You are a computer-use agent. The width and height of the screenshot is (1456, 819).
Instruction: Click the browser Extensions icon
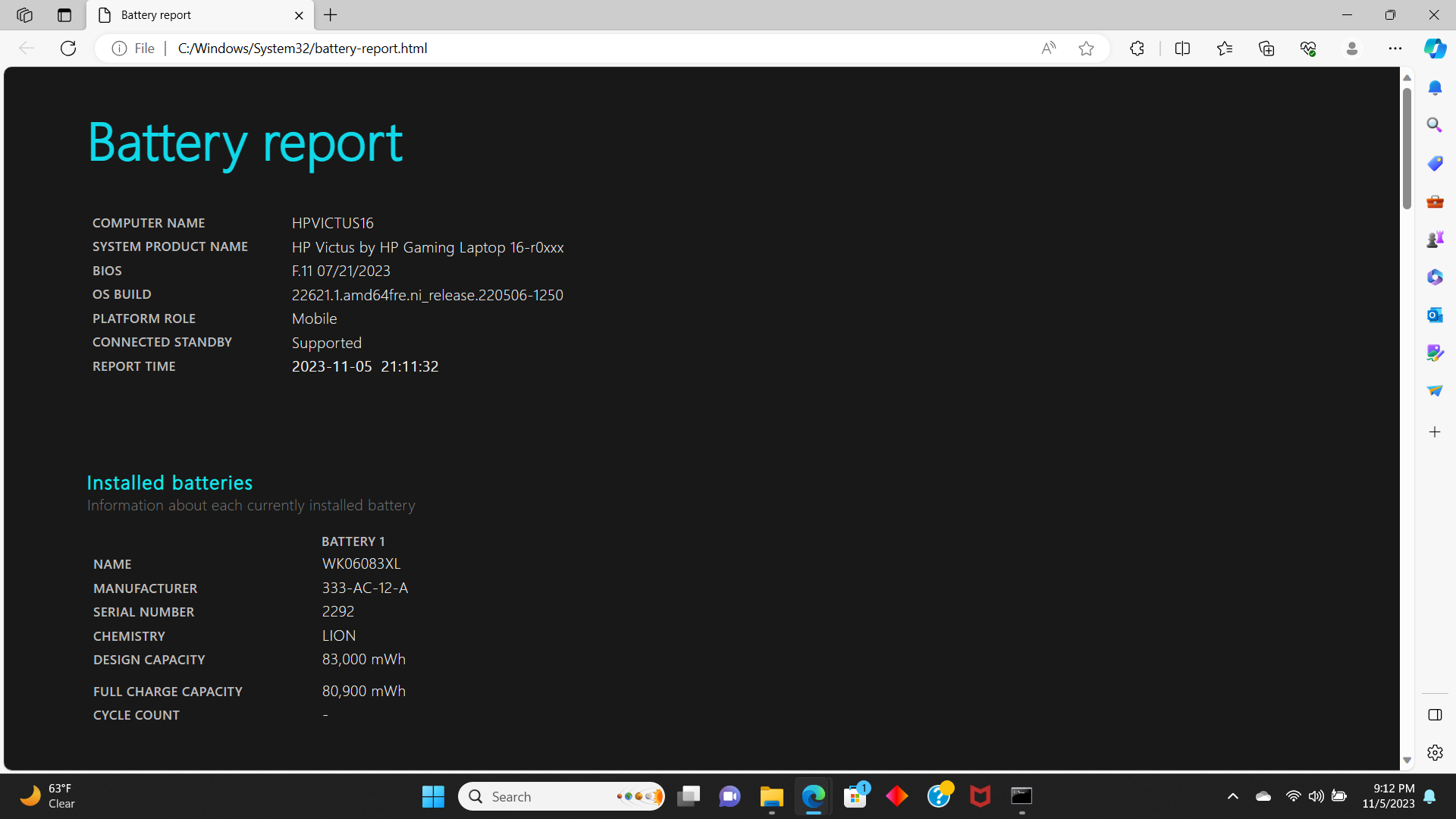click(x=1137, y=48)
